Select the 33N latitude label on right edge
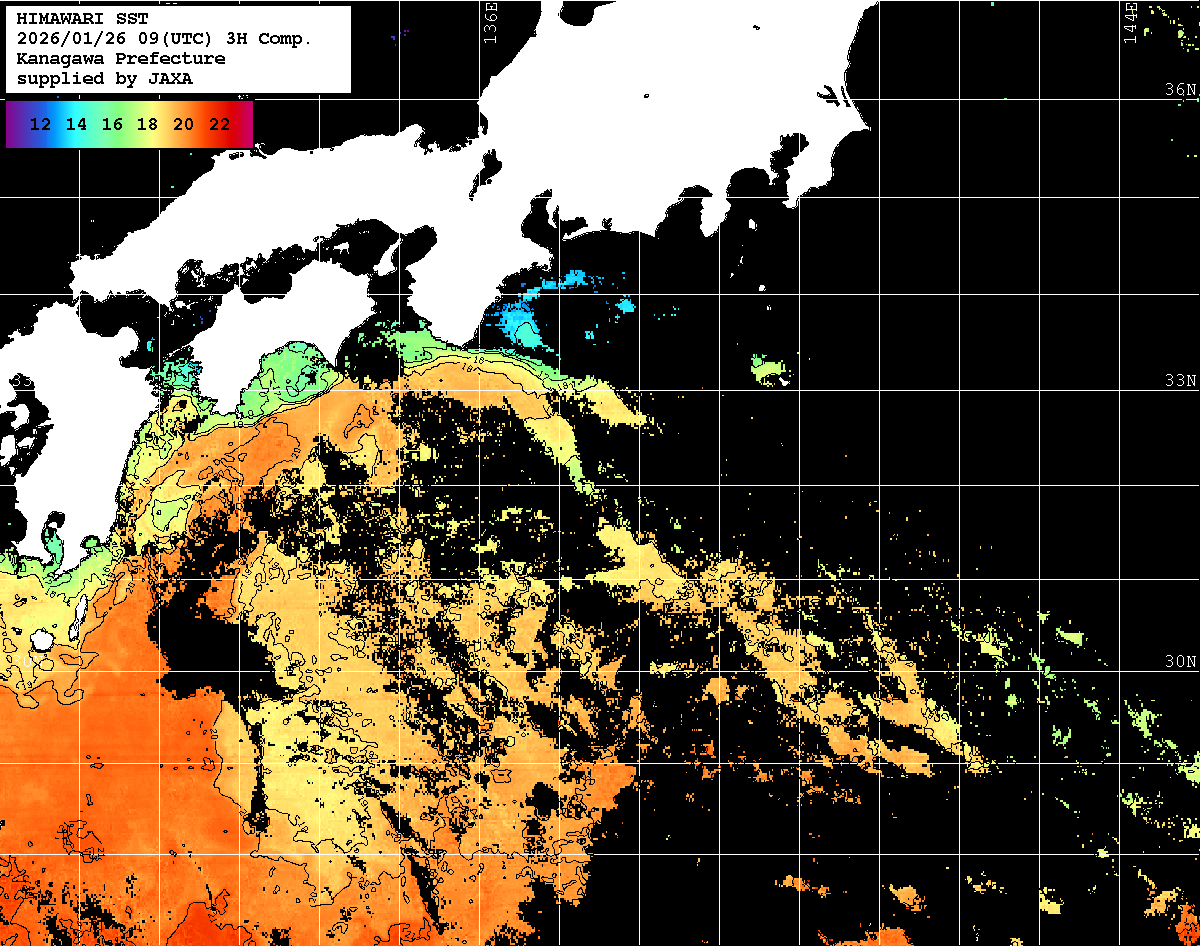The width and height of the screenshot is (1200, 946). [x=1180, y=381]
